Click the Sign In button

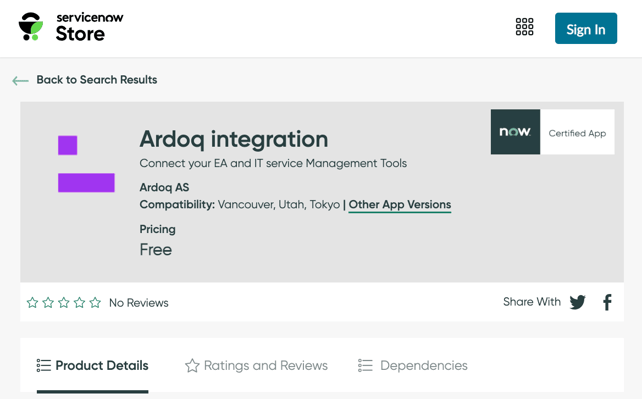585,28
